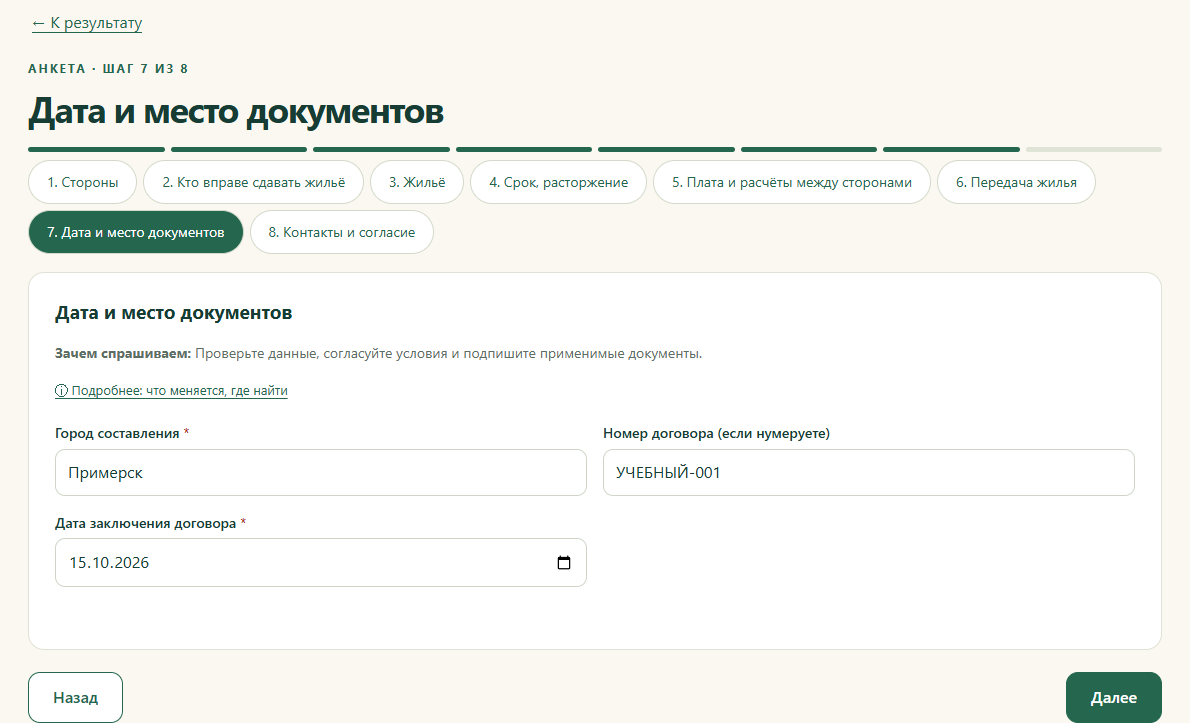Screen dimensions: 1190x723
Task: Switch to step '3. Жильё'
Action: [x=417, y=182]
